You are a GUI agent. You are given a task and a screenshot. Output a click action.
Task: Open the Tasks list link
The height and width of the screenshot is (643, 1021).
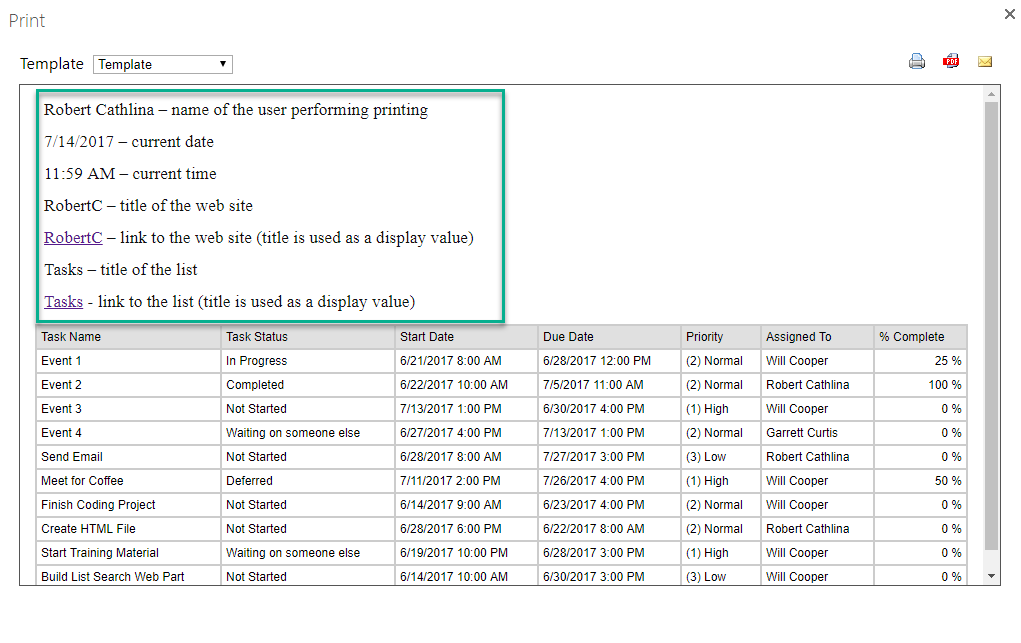63,302
